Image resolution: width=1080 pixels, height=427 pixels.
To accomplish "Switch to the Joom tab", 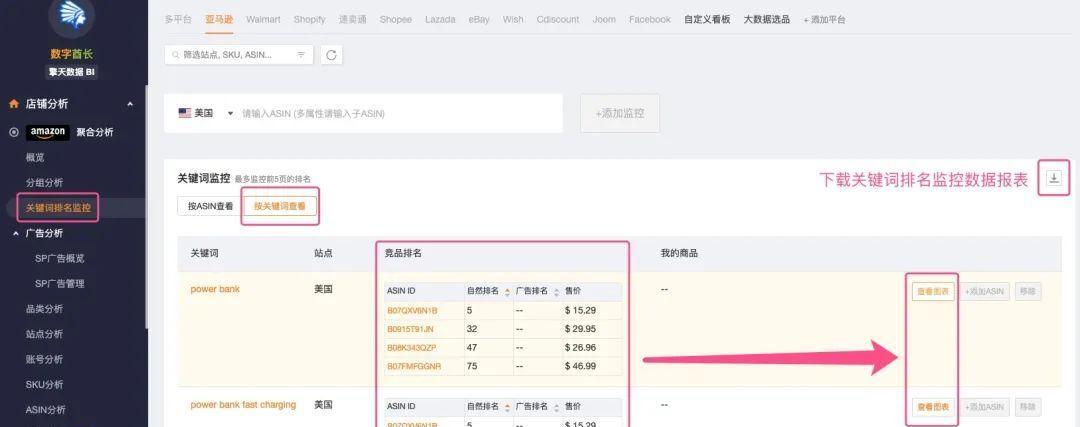I will 604,19.
